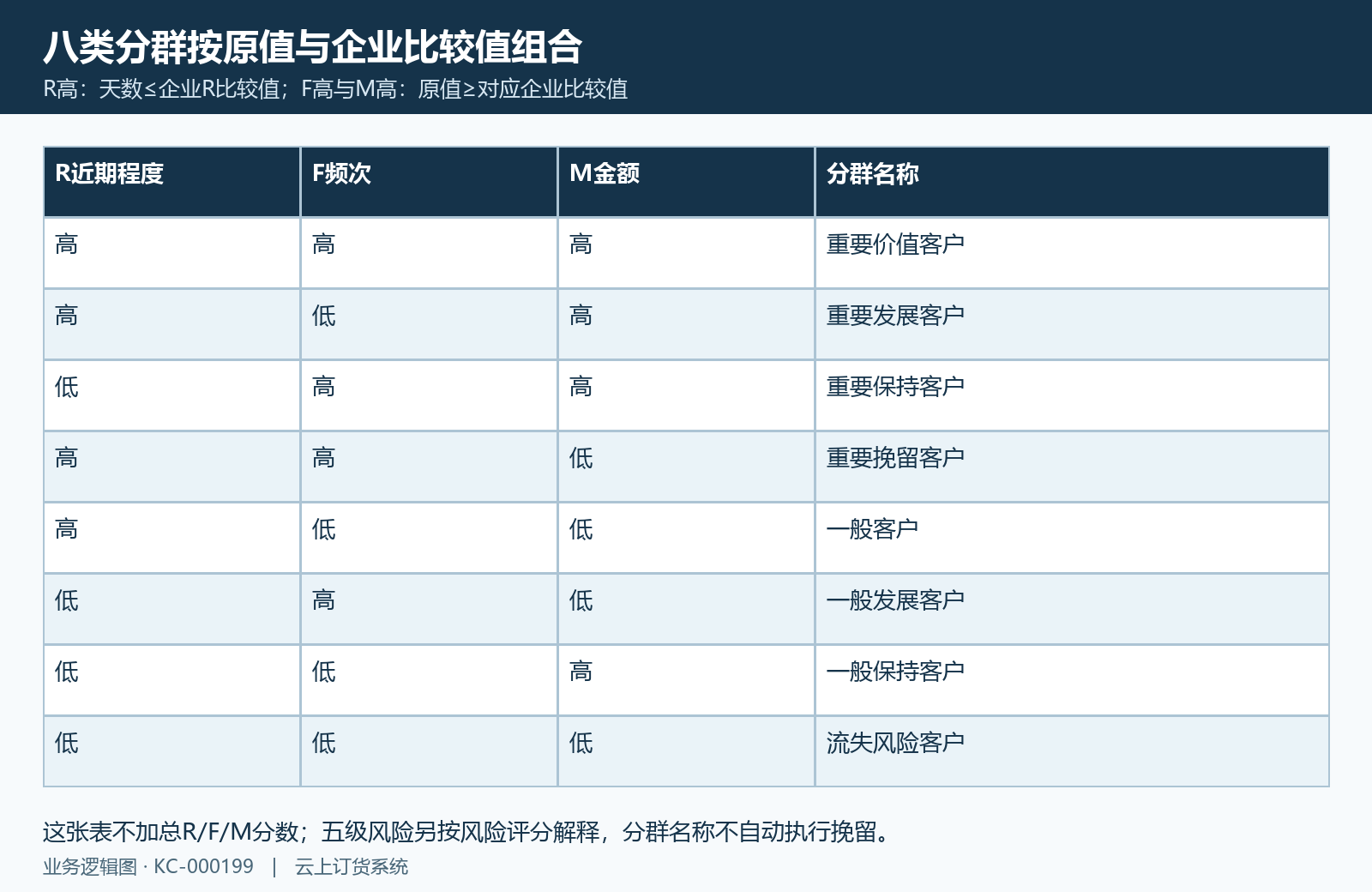Image resolution: width=1372 pixels, height=892 pixels.
Task: Select the subtitle line beginning R高：天数≤企业R比较值
Action: (335, 89)
